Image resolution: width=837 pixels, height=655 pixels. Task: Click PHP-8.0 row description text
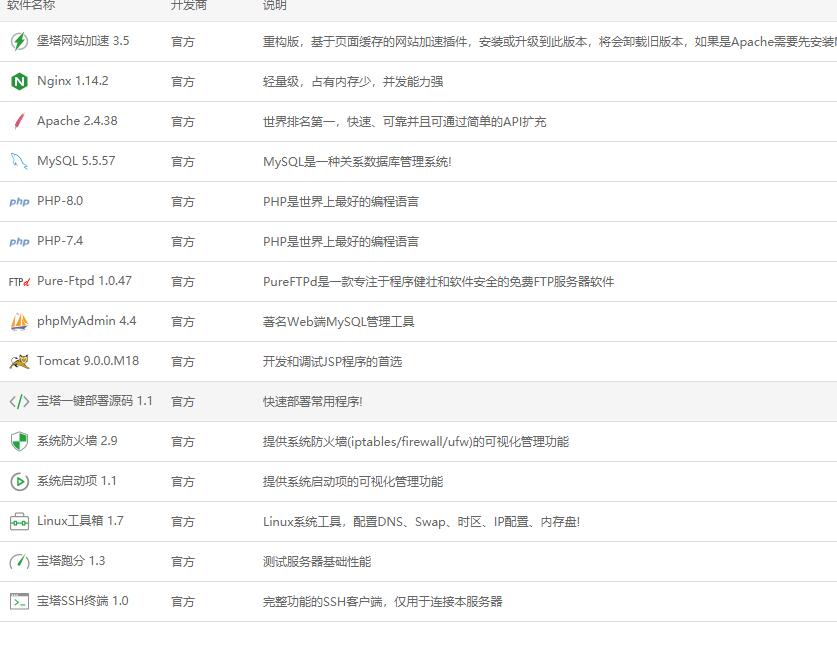(341, 202)
